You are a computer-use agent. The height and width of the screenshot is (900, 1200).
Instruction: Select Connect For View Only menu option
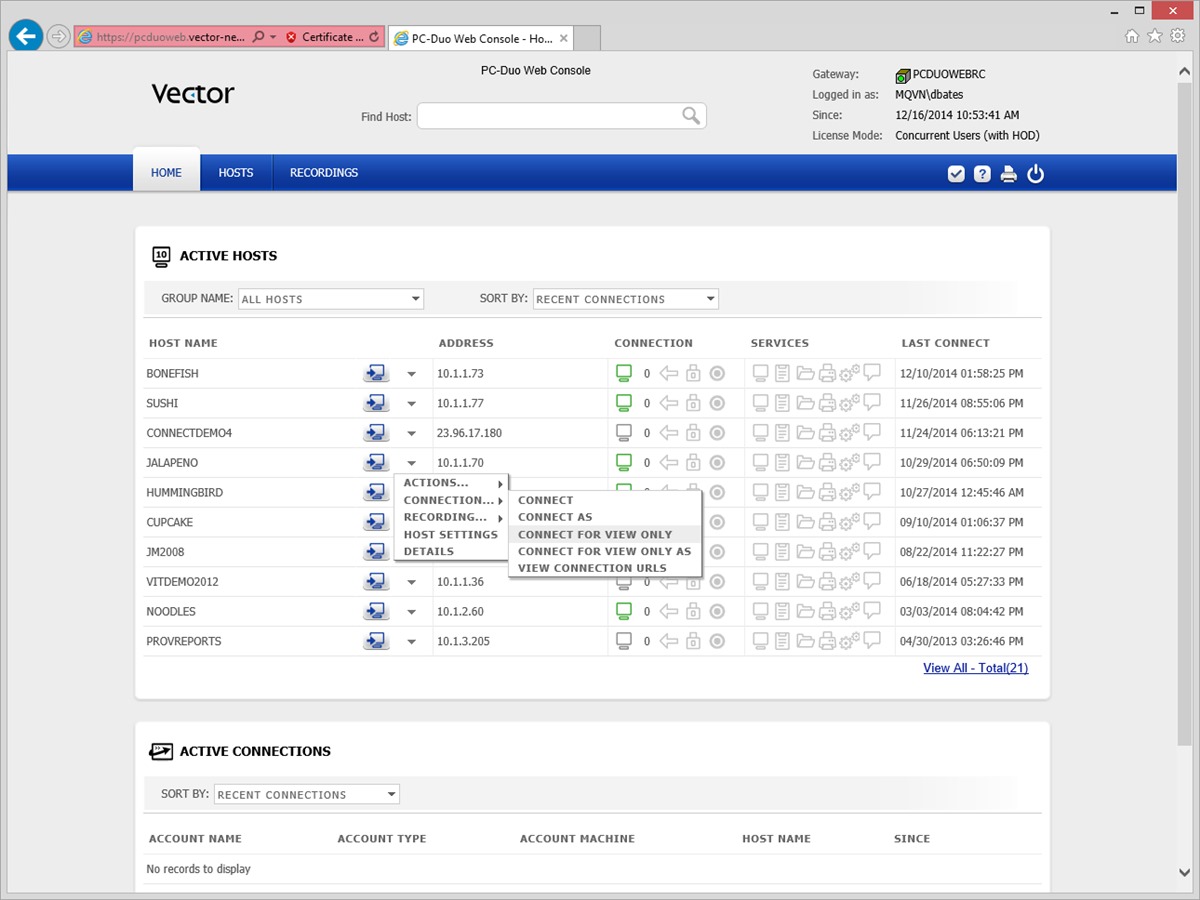tap(595, 535)
